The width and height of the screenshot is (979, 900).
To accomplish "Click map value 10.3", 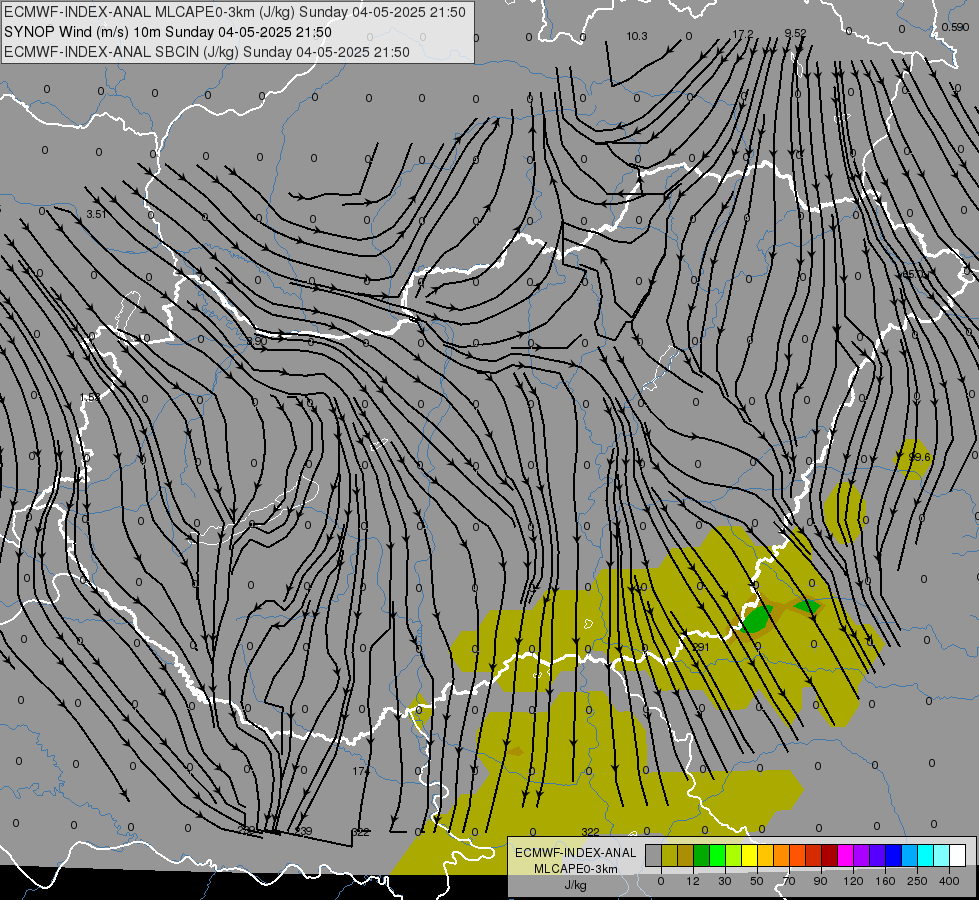I will 637,36.
